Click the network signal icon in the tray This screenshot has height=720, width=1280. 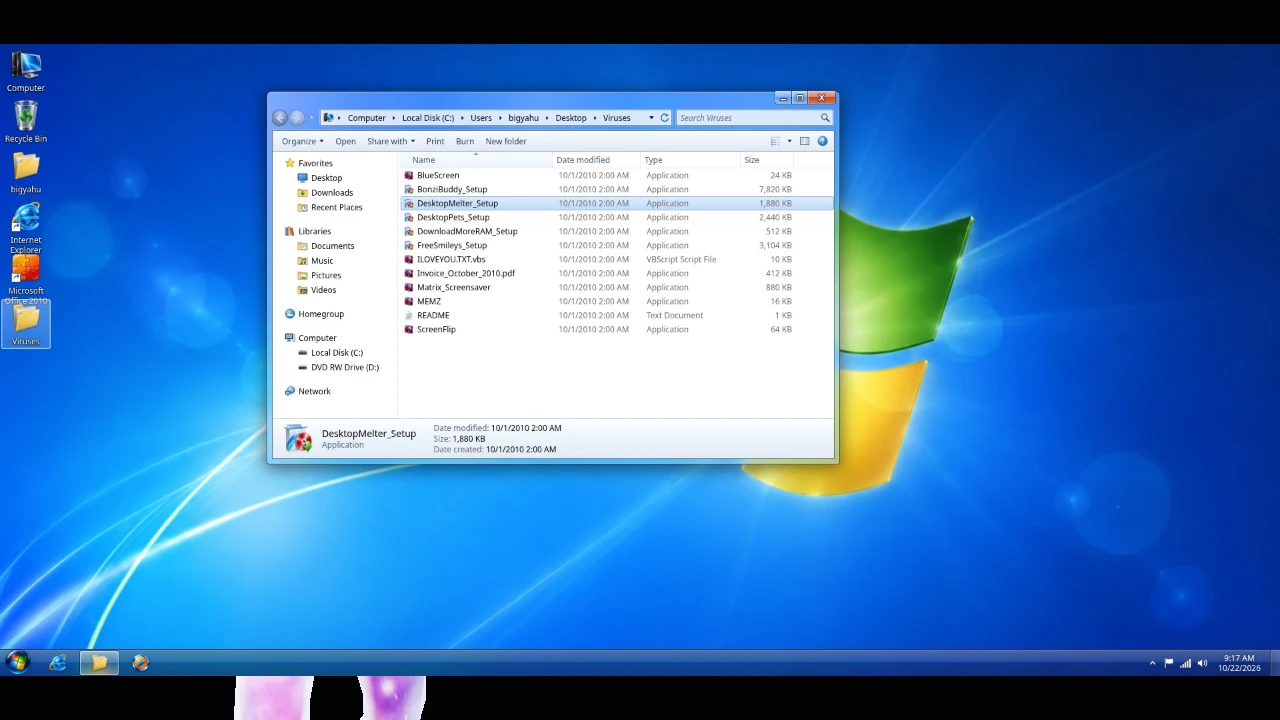pos(1185,663)
